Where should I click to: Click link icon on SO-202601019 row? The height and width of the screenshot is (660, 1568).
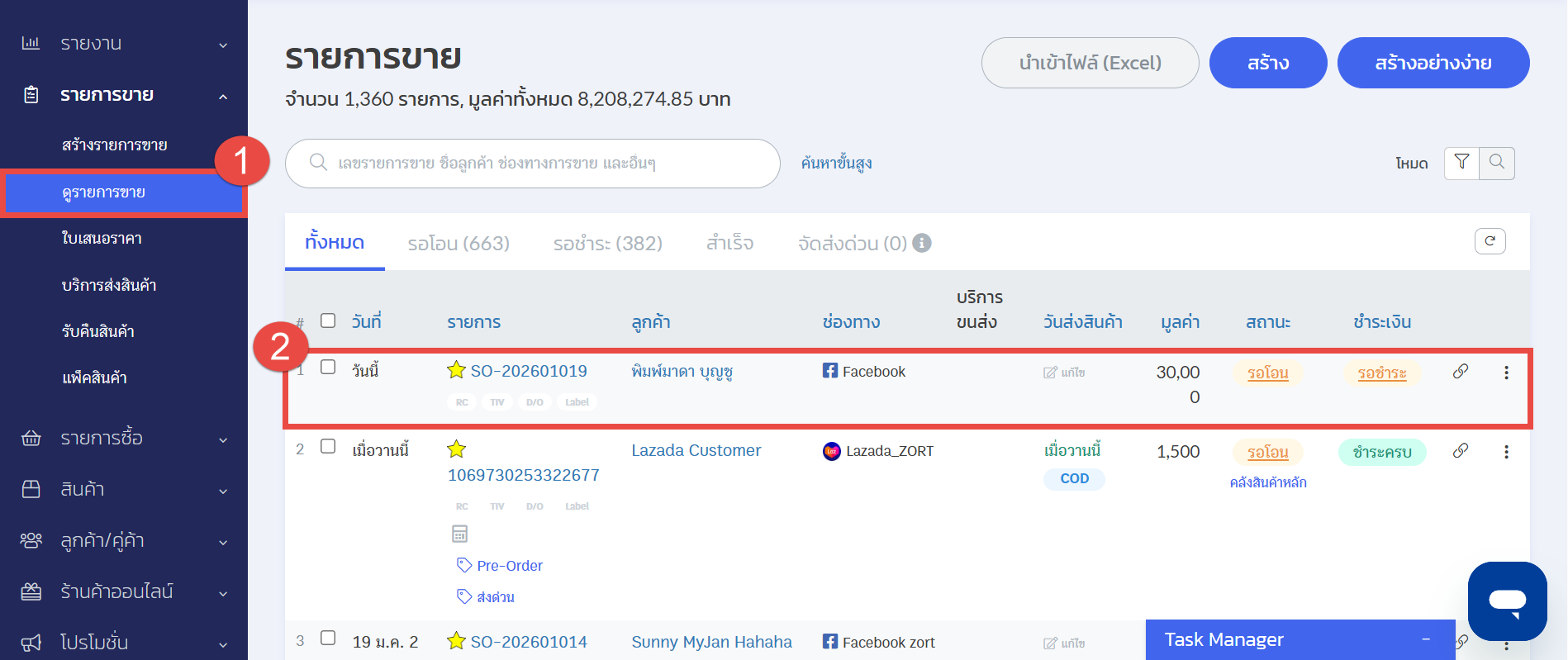pos(1460,372)
